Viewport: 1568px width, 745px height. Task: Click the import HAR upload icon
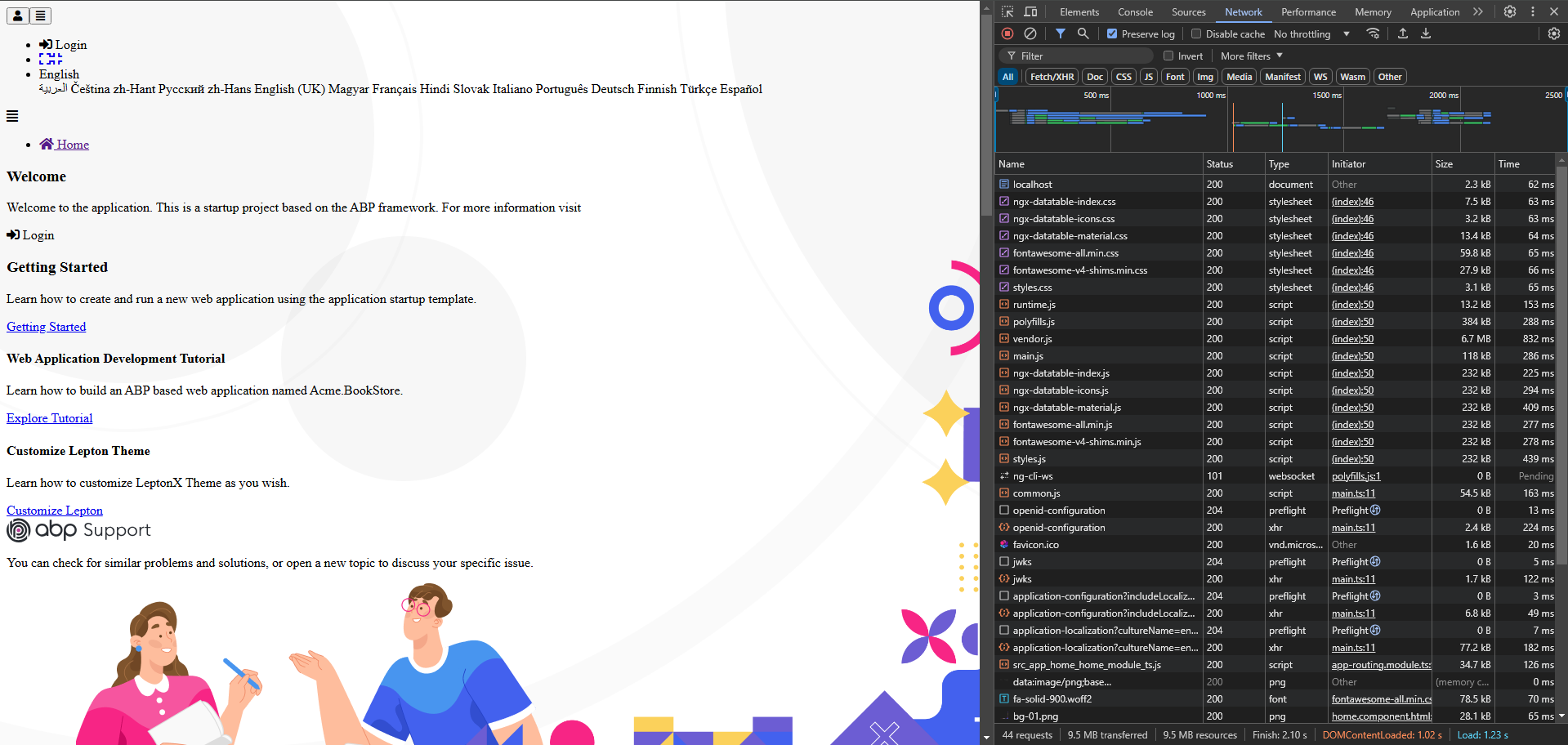click(1402, 33)
